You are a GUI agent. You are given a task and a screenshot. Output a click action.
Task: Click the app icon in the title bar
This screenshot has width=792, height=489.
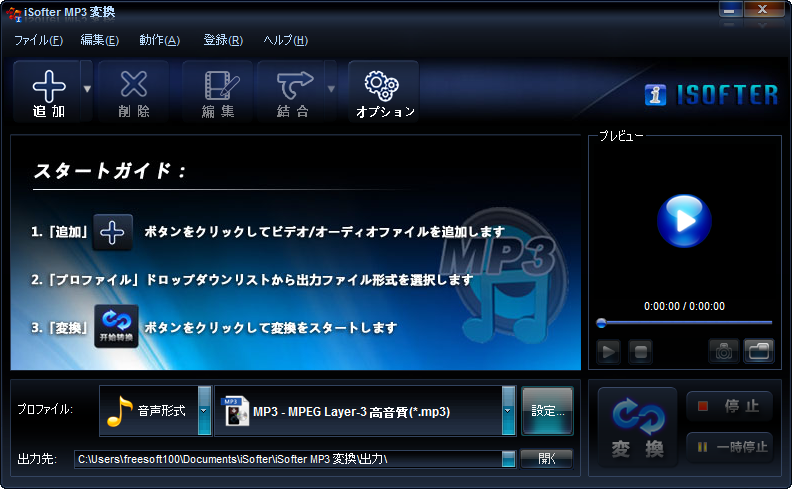pos(14,13)
